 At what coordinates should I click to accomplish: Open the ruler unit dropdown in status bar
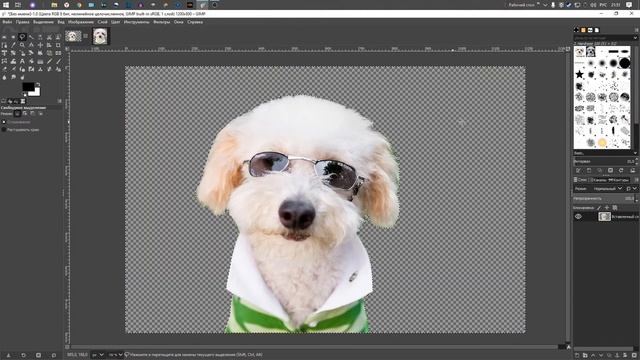tap(98, 355)
